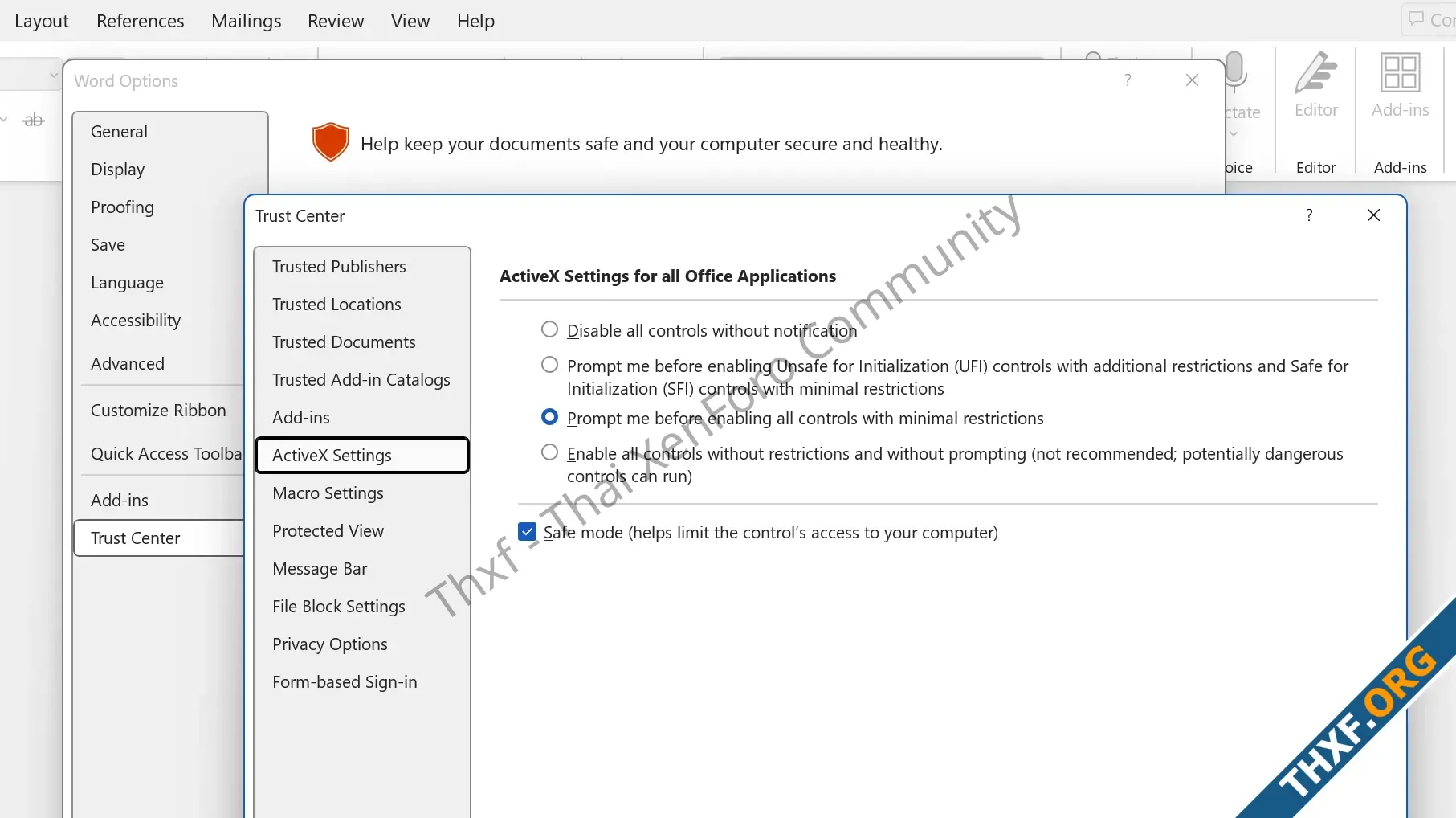Select Prompt before enabling UFI controls option

(x=549, y=365)
